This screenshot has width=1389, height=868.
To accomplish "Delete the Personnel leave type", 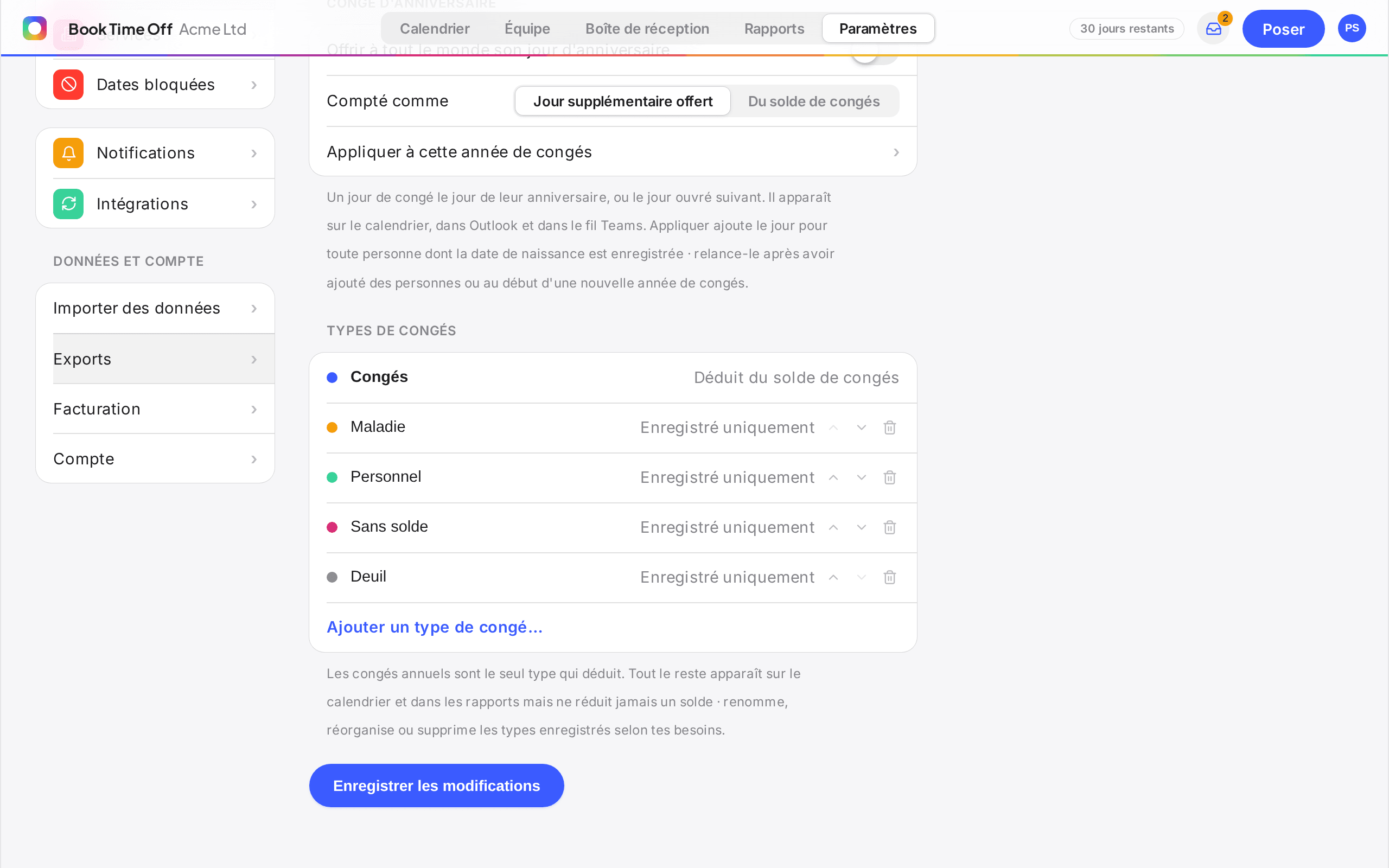I will [x=890, y=477].
